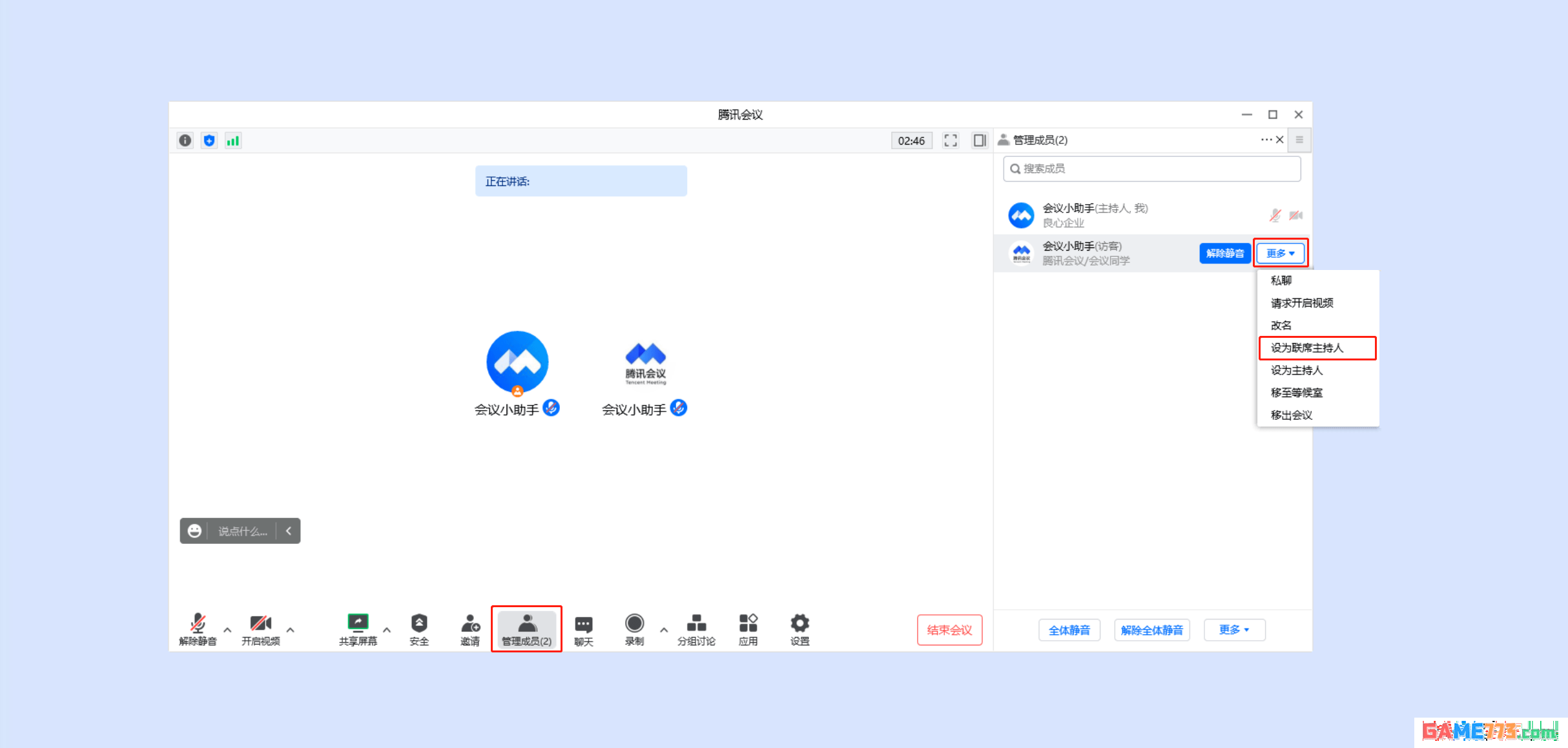Click the 搜索成员 search field

(1151, 169)
